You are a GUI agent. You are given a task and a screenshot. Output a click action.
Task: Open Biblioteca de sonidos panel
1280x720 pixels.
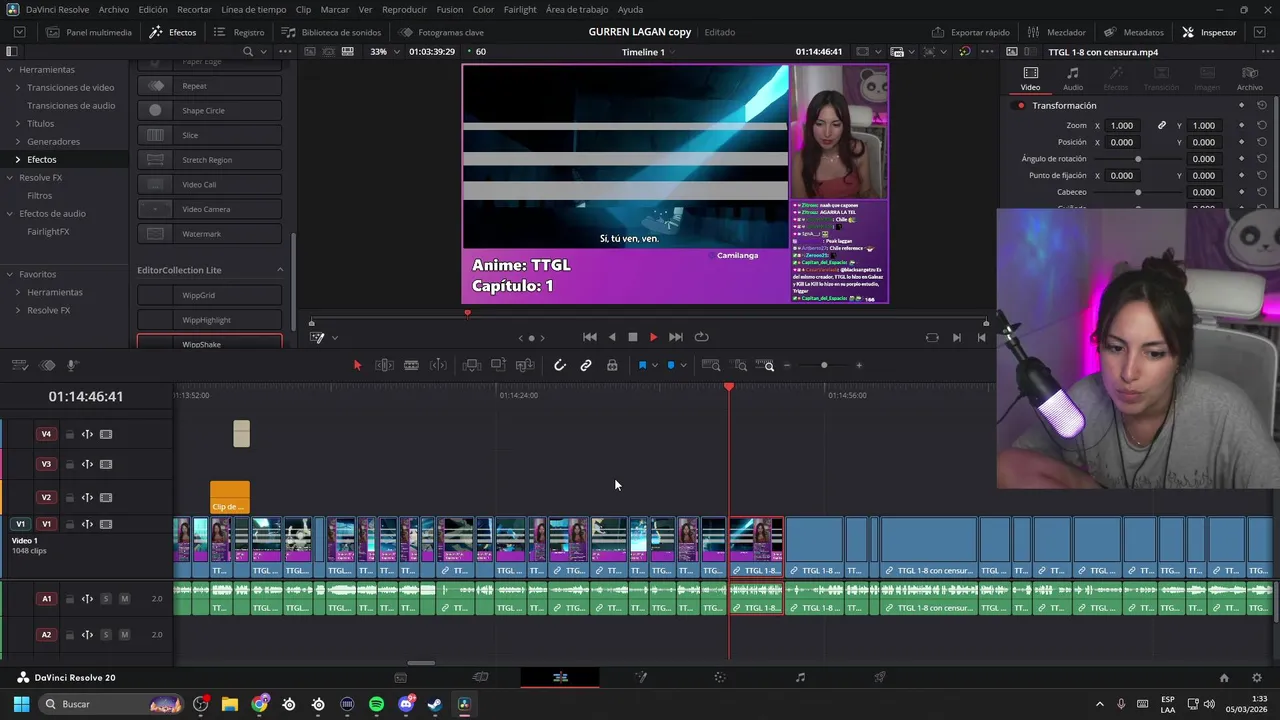point(332,32)
